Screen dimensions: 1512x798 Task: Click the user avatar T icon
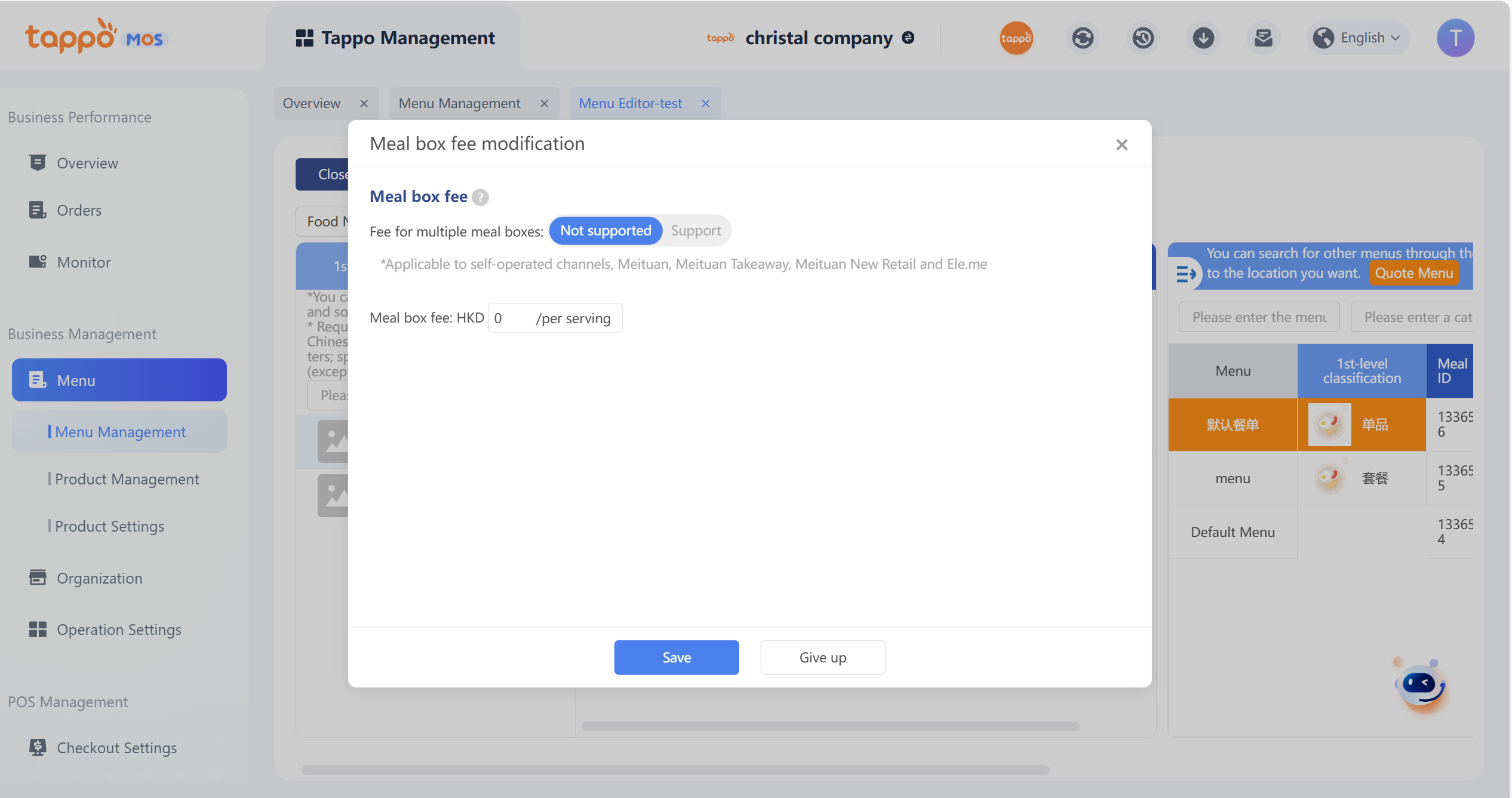1455,38
